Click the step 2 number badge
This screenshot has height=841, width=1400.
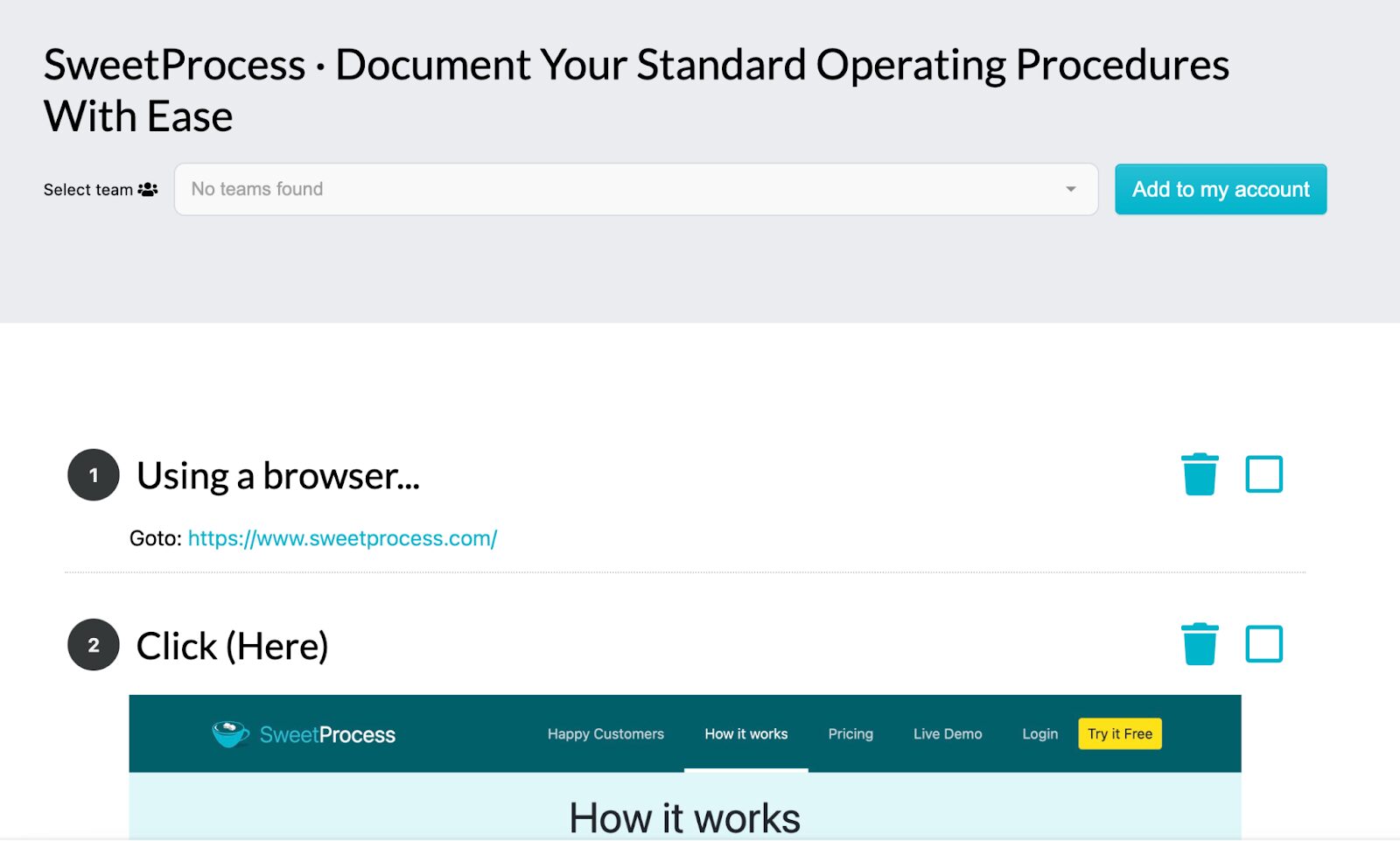click(92, 645)
